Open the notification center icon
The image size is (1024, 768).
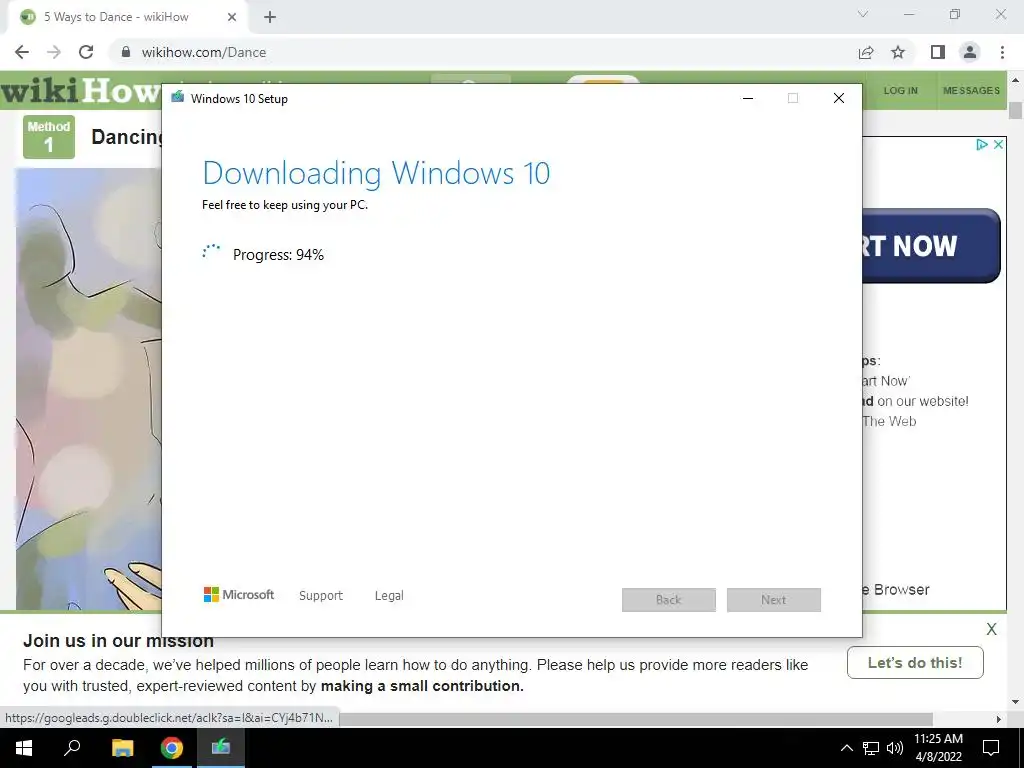pyautogui.click(x=991, y=748)
